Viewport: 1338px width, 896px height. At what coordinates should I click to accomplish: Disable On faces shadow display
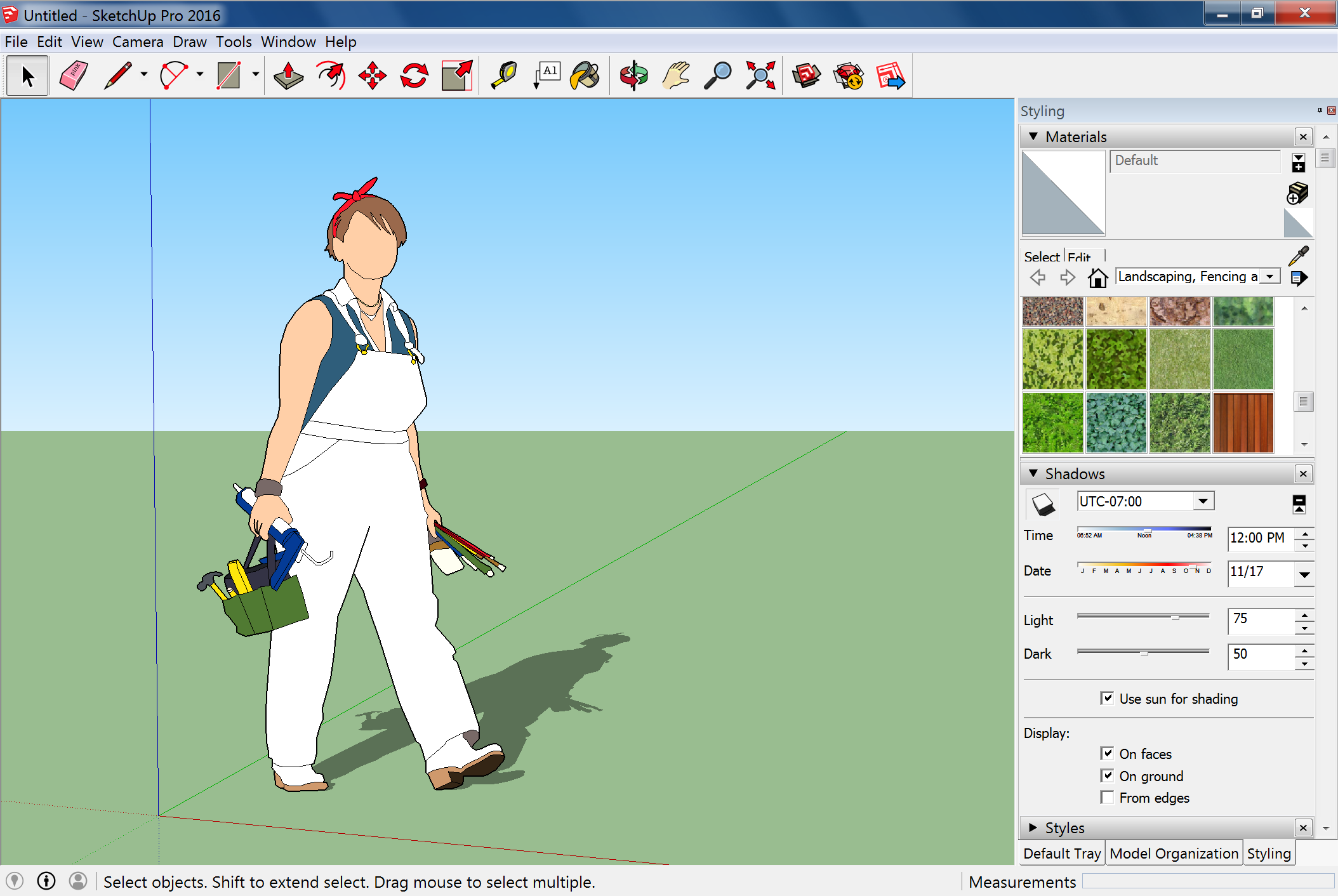coord(1107,753)
